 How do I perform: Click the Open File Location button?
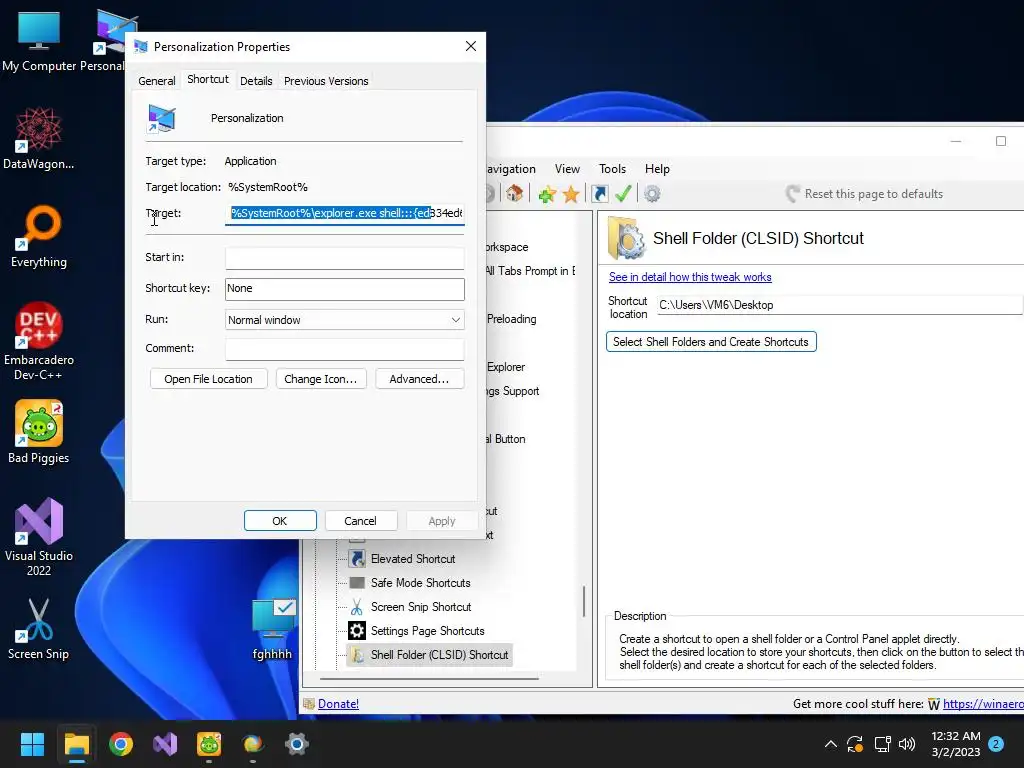[x=208, y=379]
